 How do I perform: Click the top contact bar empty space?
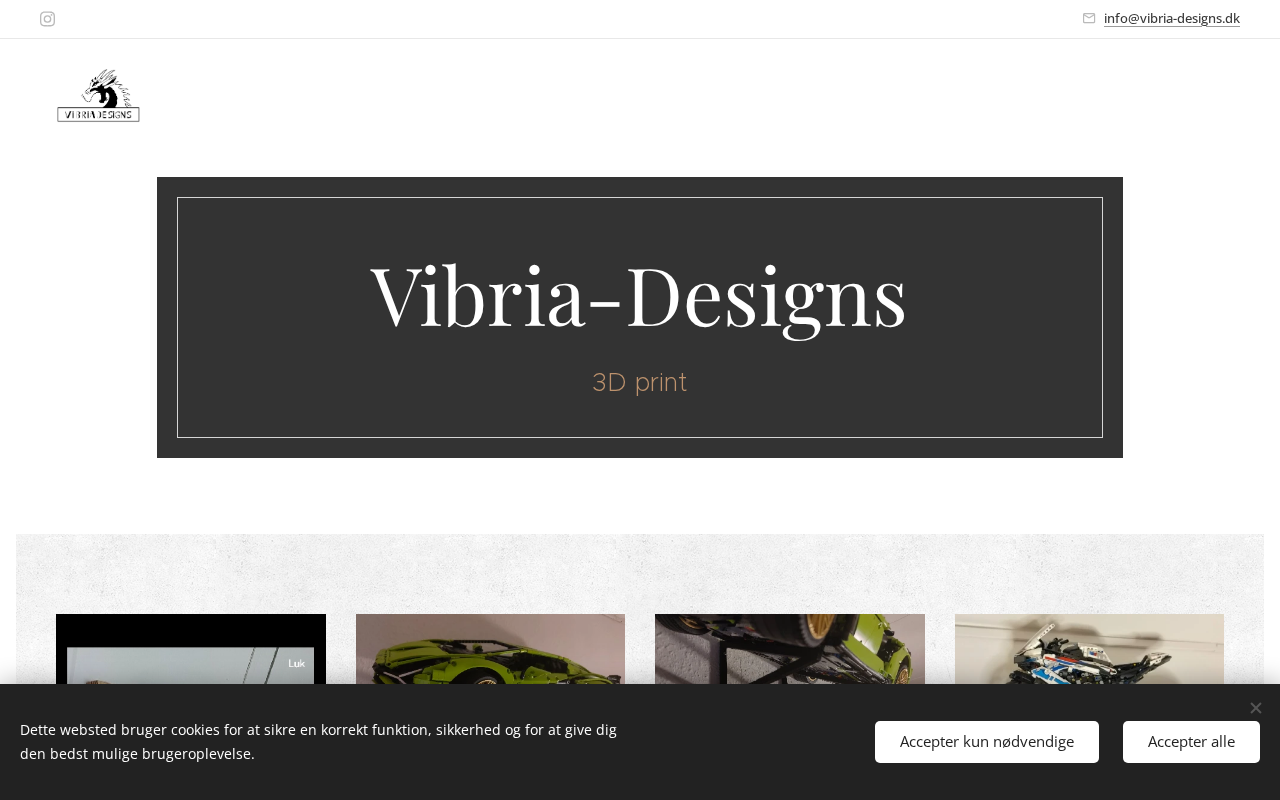(570, 19)
